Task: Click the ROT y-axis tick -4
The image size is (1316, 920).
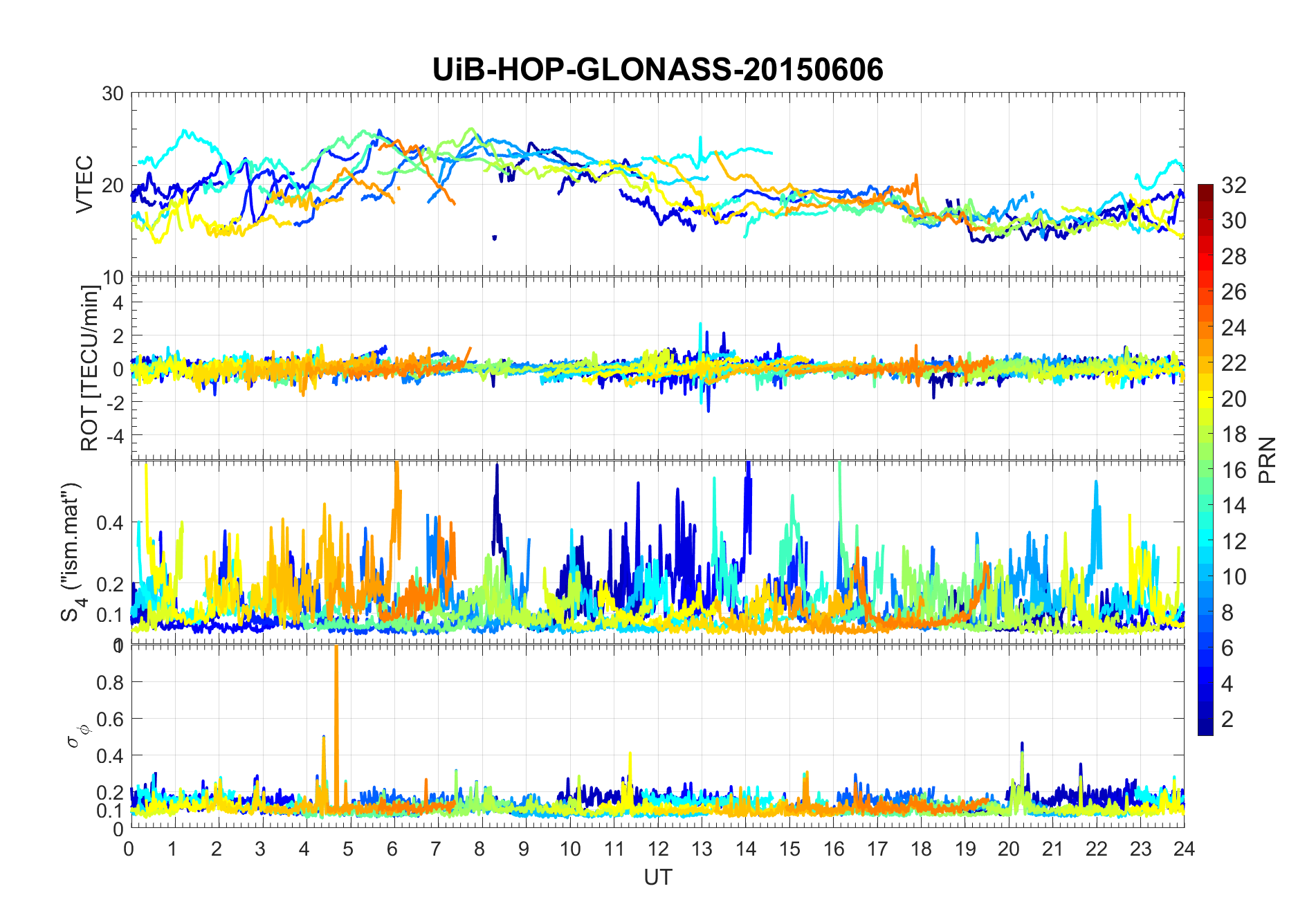Action: [x=116, y=435]
